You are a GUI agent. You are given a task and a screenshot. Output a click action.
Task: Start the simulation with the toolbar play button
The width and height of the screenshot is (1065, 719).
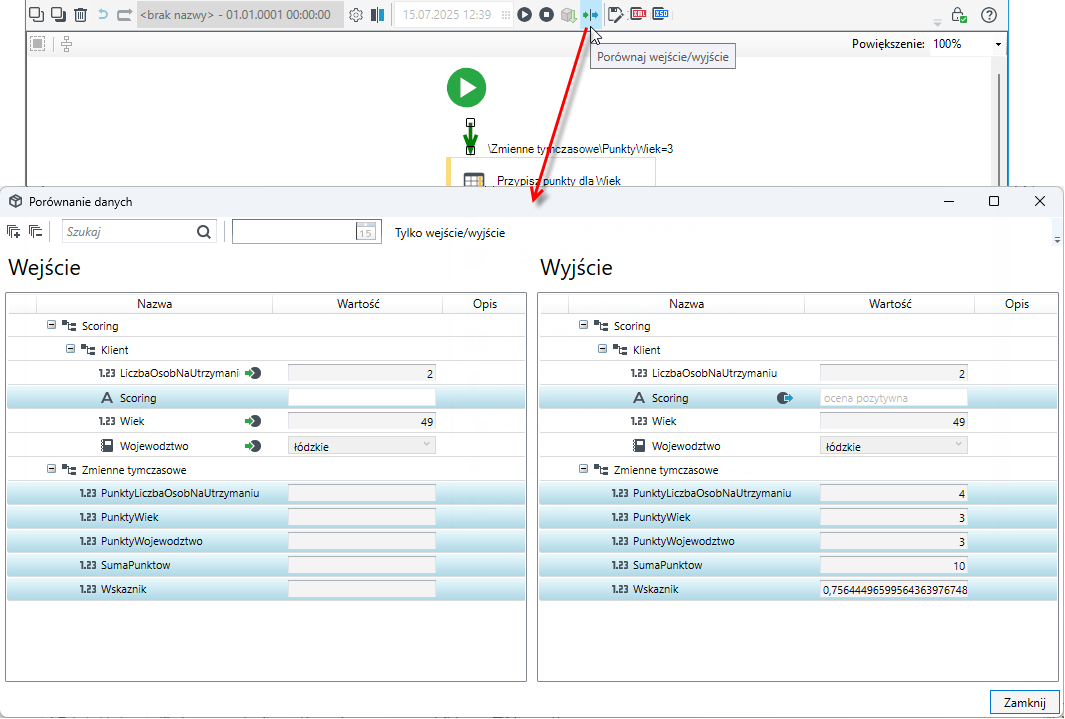(x=524, y=14)
